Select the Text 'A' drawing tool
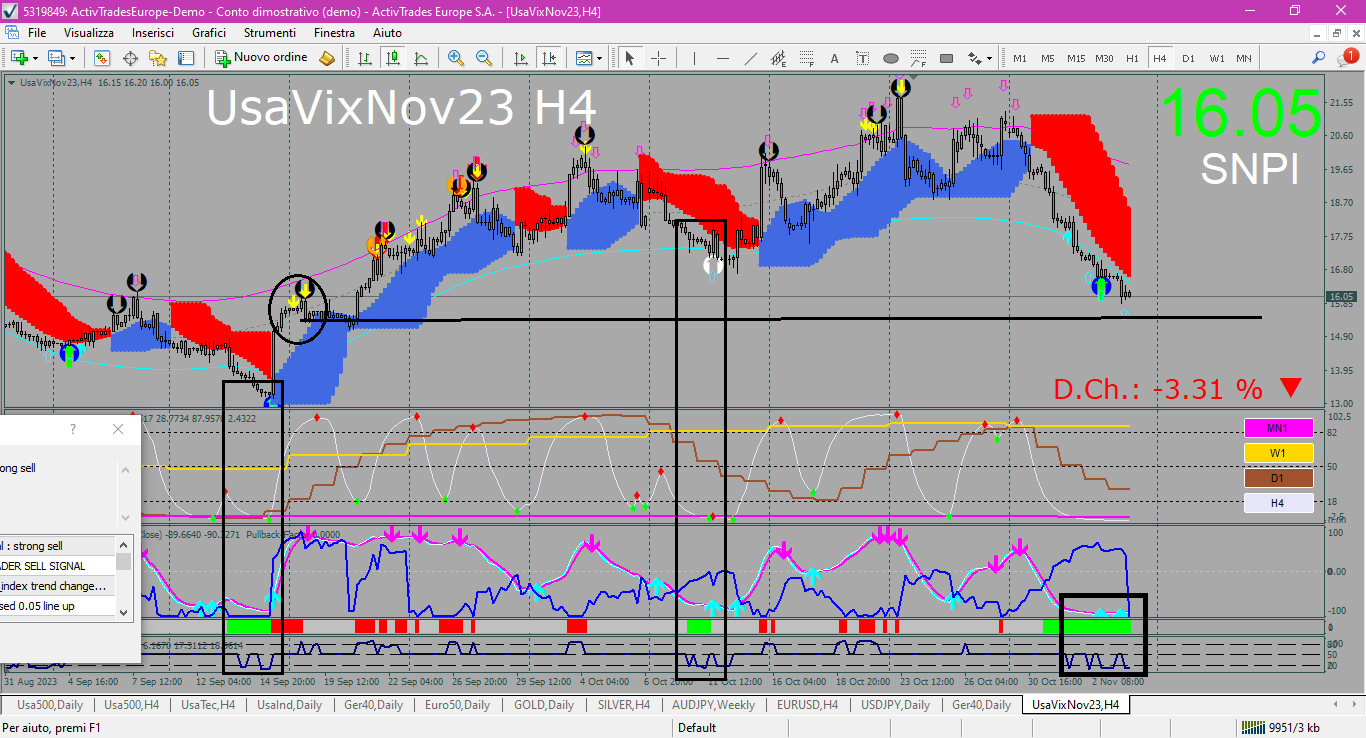This screenshot has width=1366, height=738. click(x=835, y=58)
